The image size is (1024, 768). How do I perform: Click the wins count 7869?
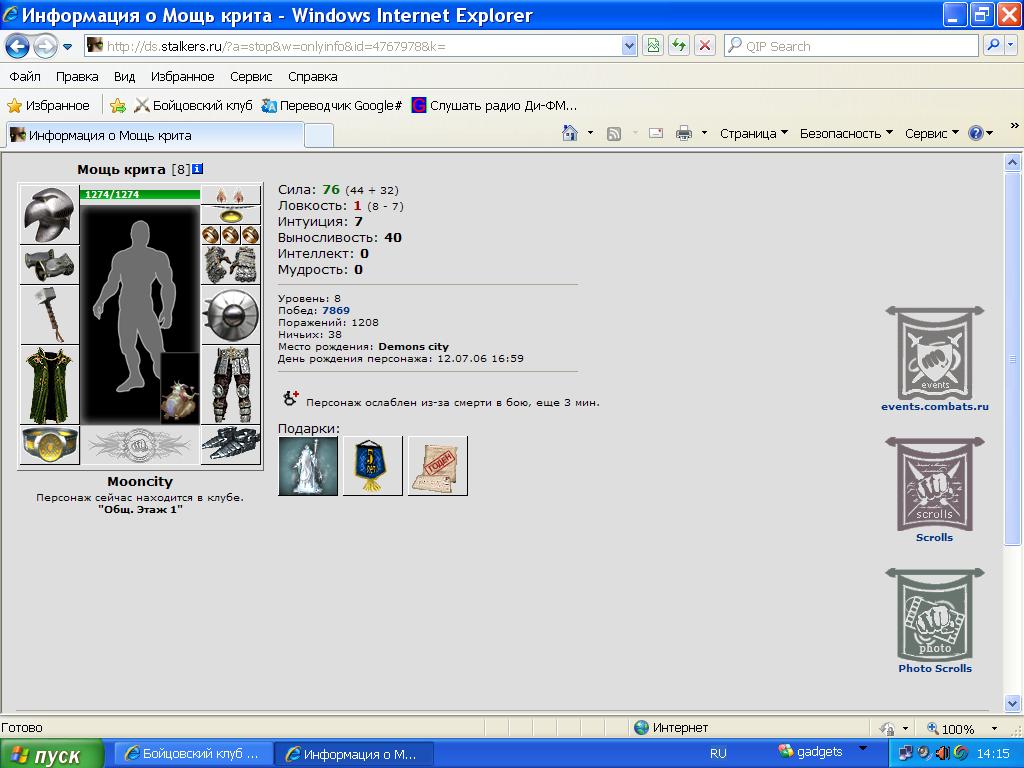(336, 311)
